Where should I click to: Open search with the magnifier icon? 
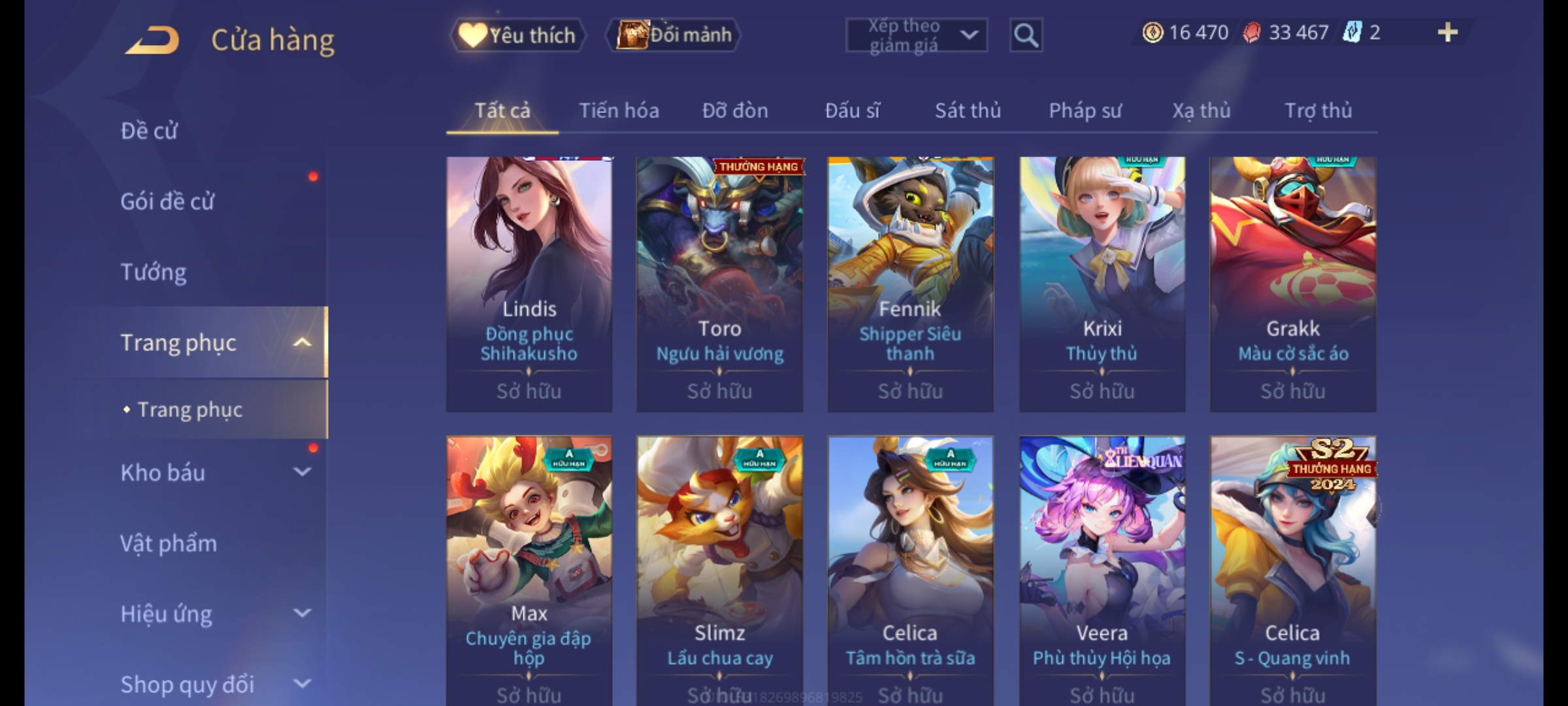click(x=1026, y=35)
